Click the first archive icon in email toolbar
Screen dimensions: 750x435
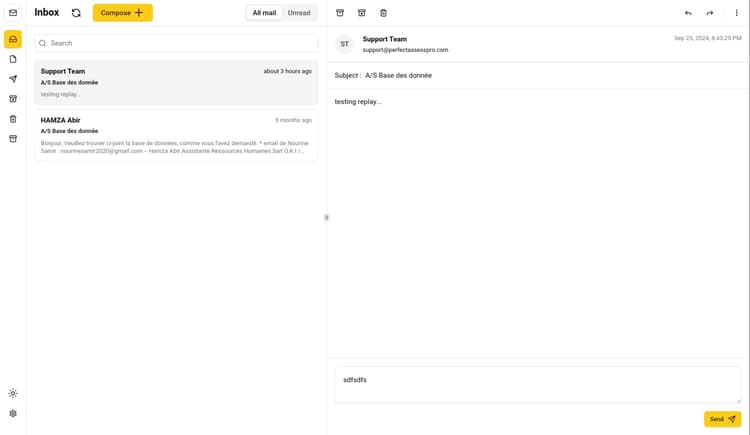pyautogui.click(x=340, y=13)
